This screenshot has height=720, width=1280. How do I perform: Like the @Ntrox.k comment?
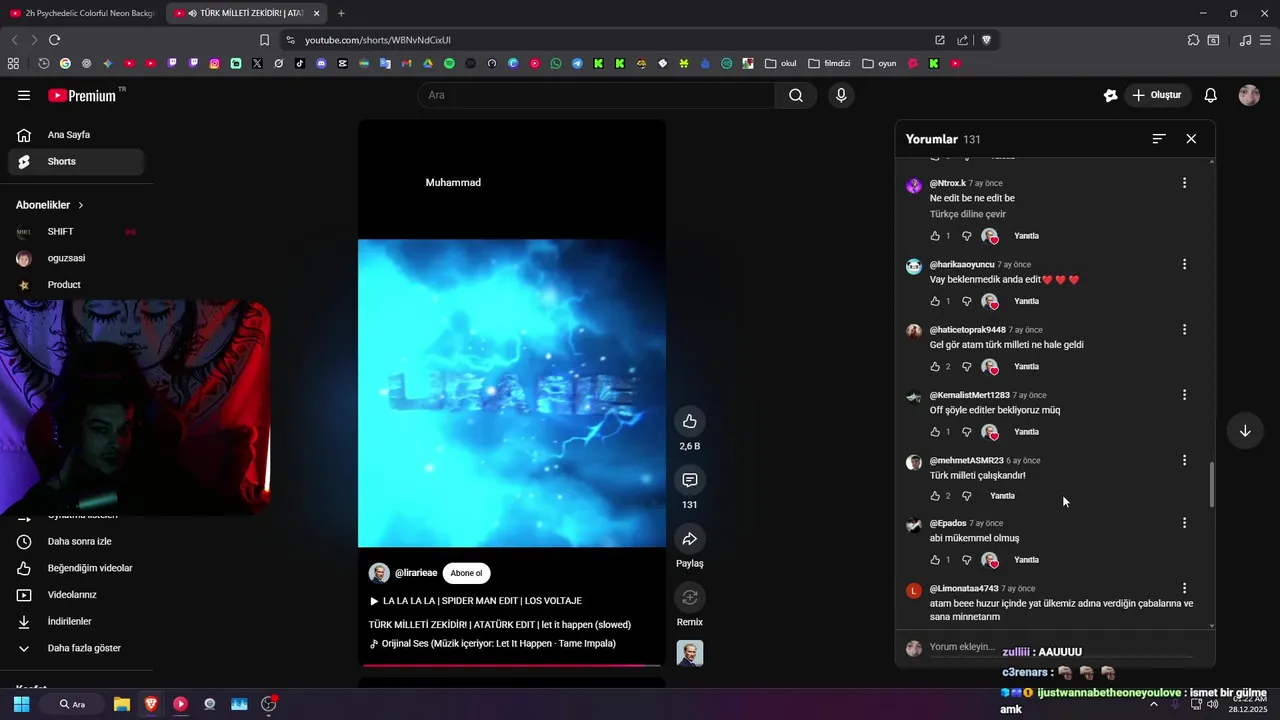pyautogui.click(x=935, y=236)
